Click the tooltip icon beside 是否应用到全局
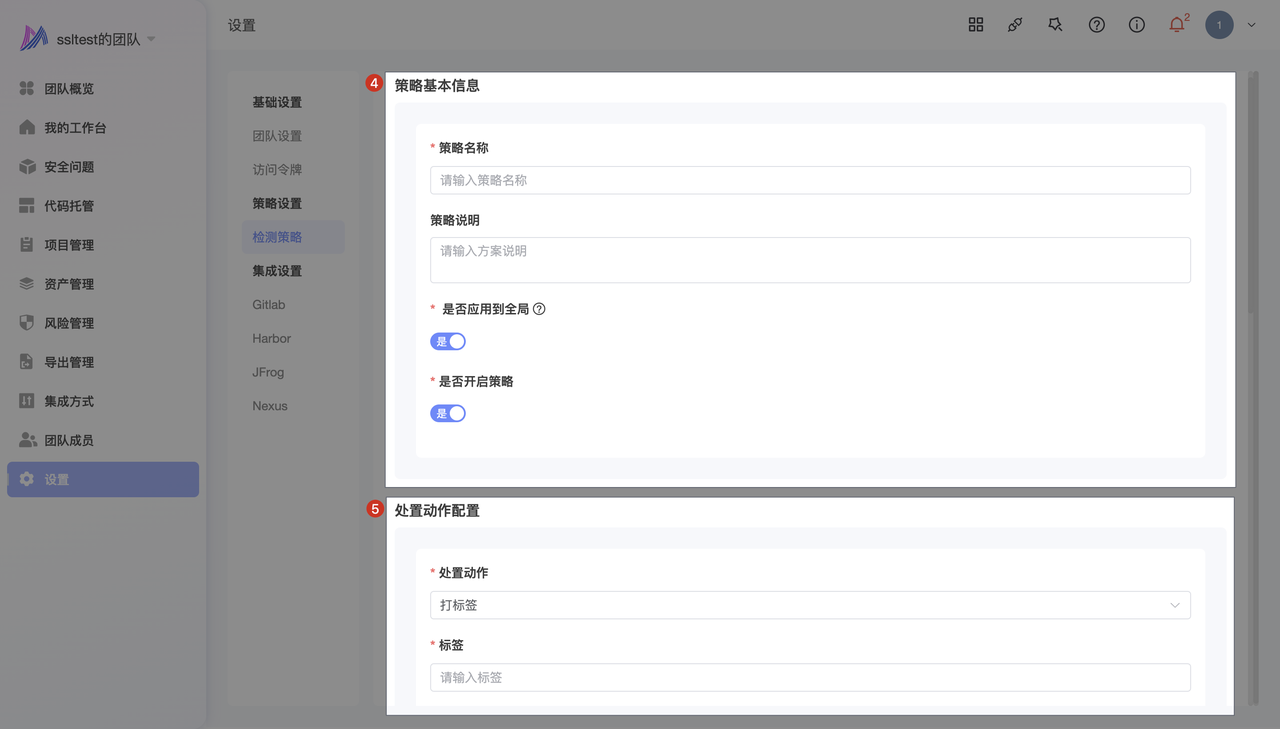The image size is (1280, 729). pos(539,309)
